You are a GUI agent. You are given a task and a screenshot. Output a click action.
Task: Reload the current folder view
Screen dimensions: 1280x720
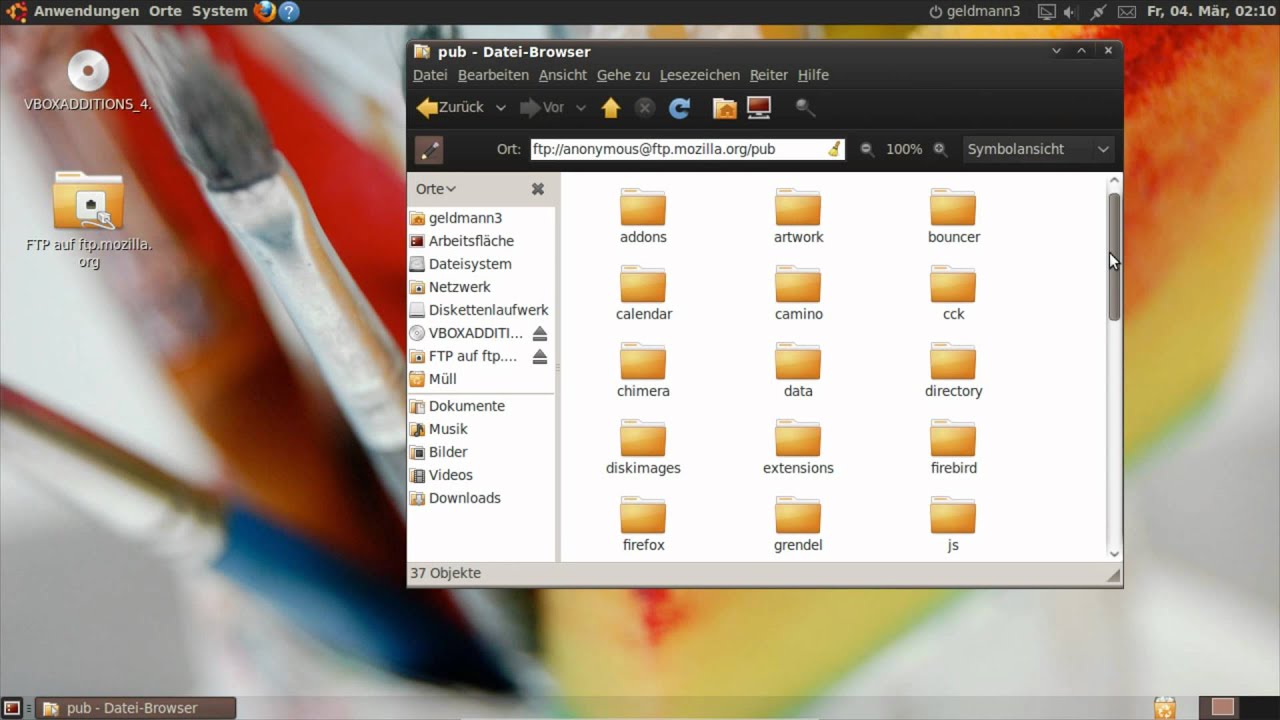click(680, 108)
